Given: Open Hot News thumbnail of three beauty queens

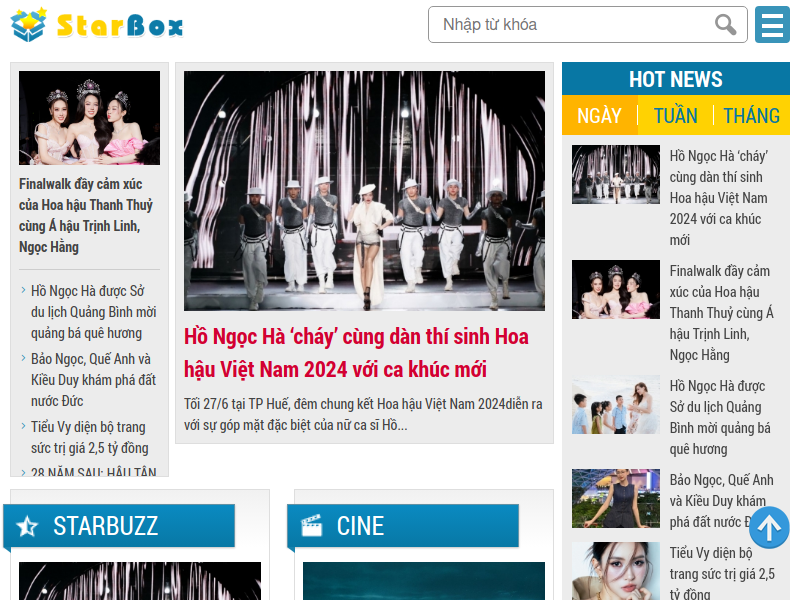Looking at the screenshot, I should coord(616,289).
